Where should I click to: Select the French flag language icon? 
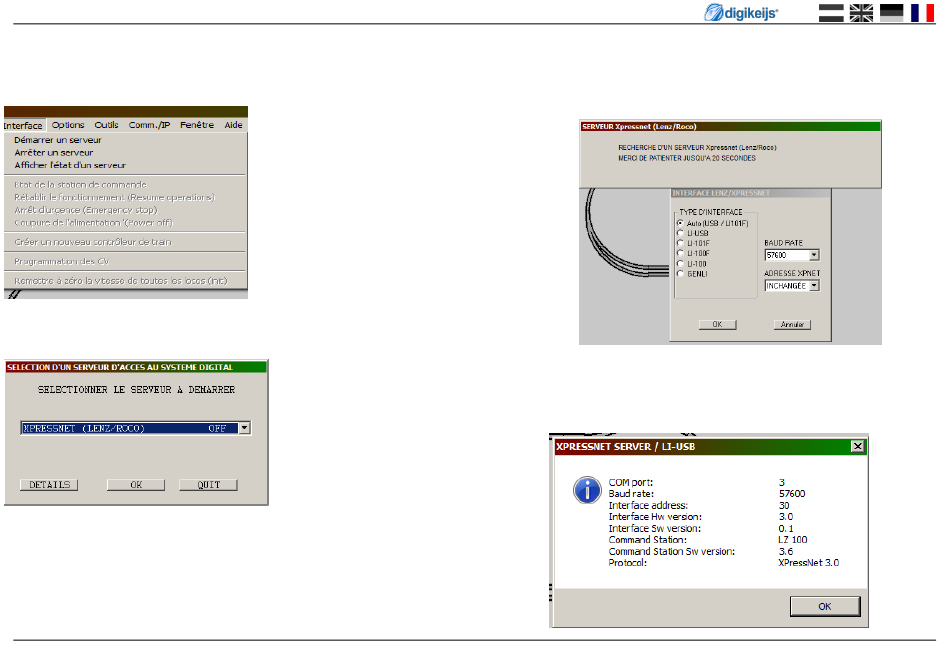[922, 13]
